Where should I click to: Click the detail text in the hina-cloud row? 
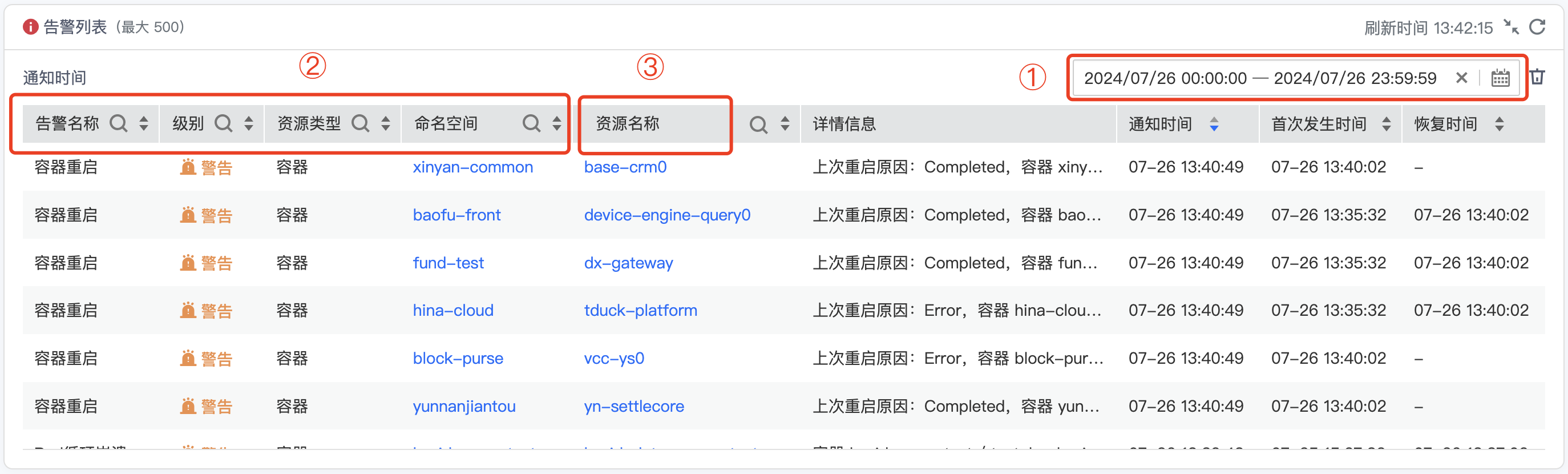pyautogui.click(x=957, y=311)
